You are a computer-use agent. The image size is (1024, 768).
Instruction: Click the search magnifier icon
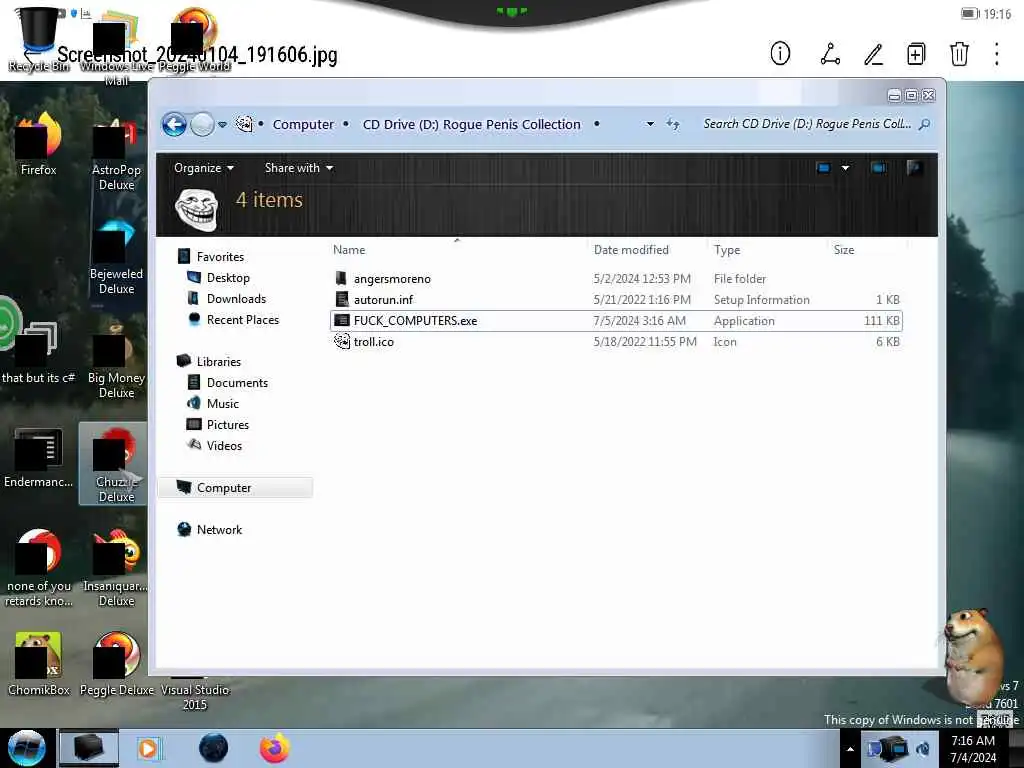[x=924, y=124]
